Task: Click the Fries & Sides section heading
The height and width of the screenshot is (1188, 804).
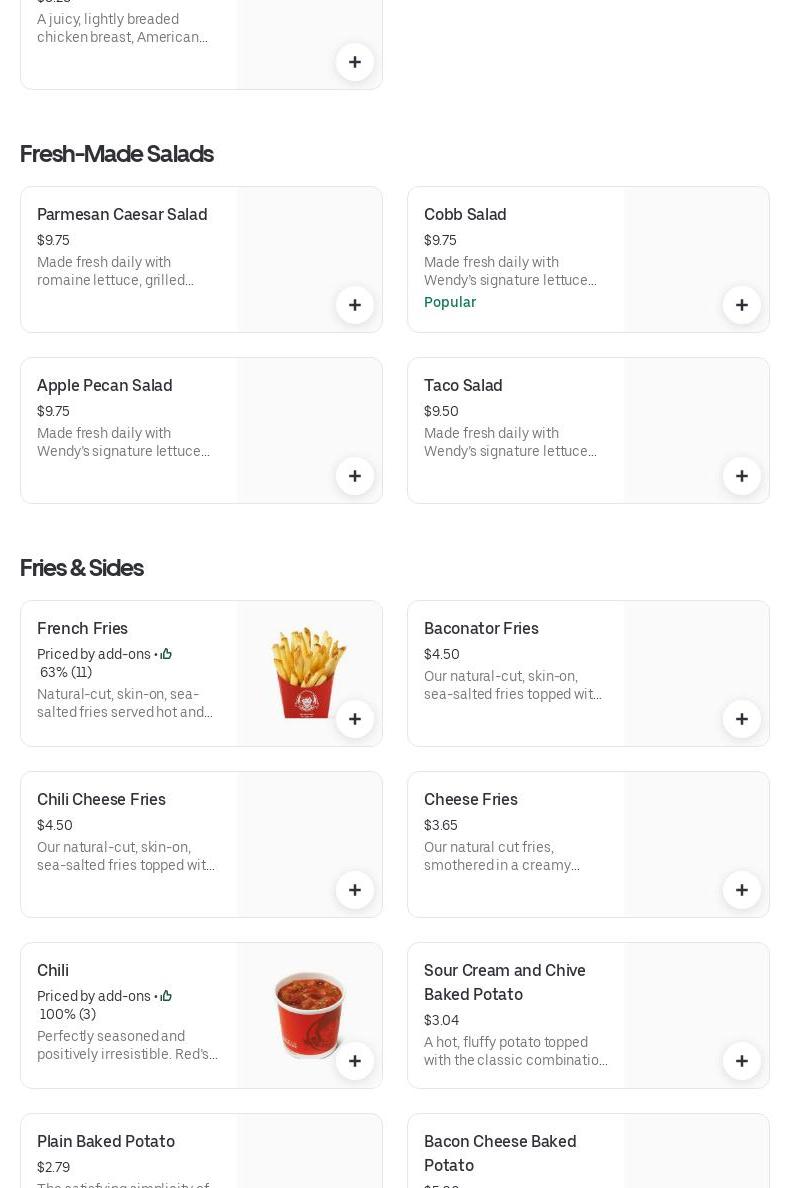Action: [x=82, y=568]
